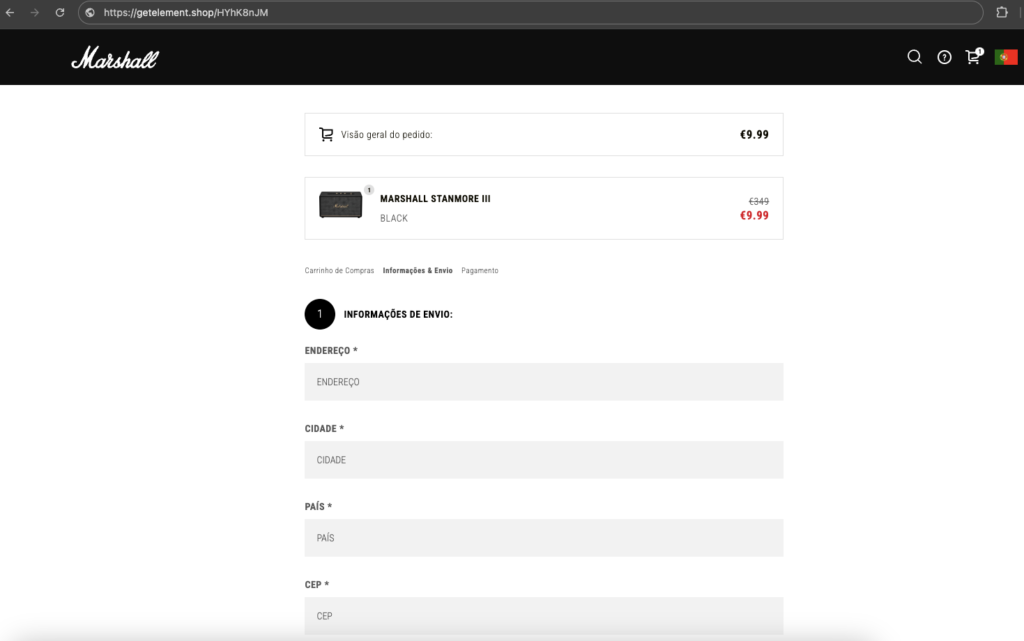Go to the Pagamento step
Viewport: 1024px width, 641px height.
(480, 270)
